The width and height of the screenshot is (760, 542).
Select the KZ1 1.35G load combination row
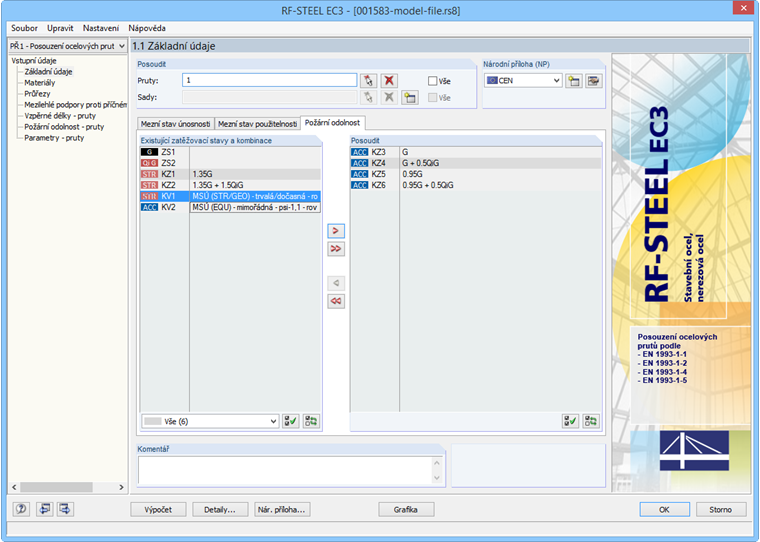(230, 174)
